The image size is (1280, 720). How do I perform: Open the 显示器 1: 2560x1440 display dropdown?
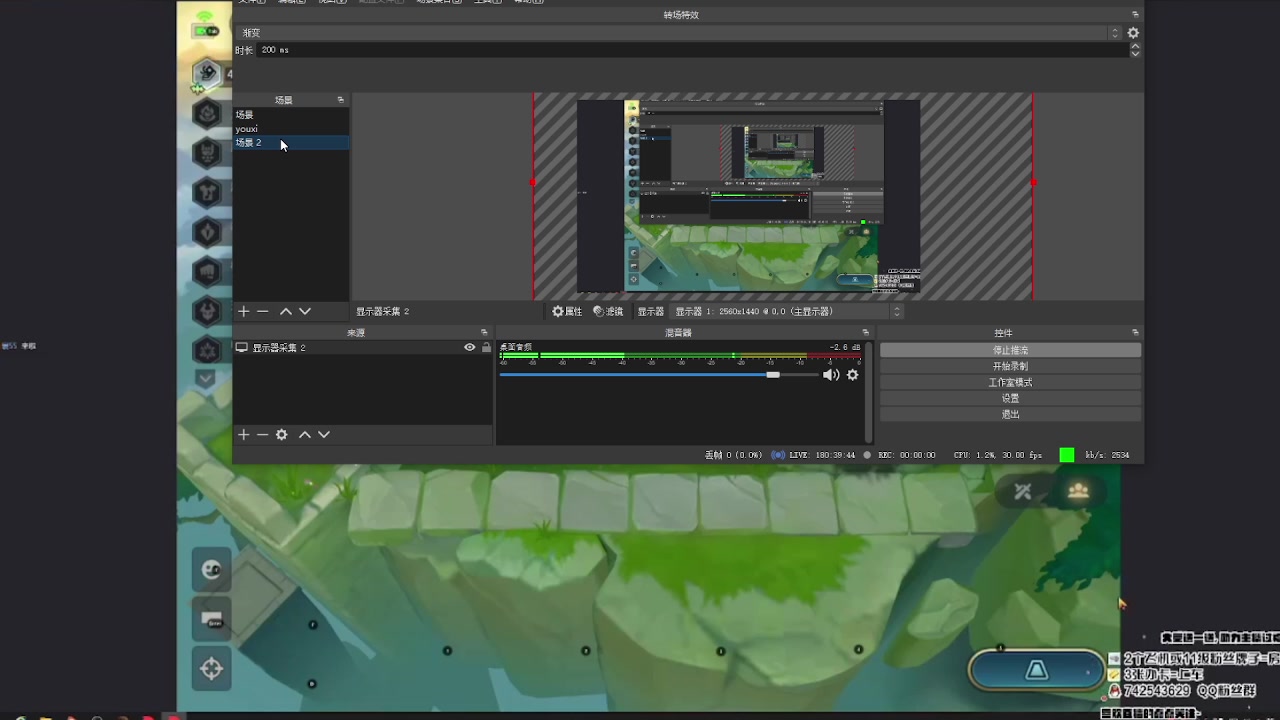788,312
